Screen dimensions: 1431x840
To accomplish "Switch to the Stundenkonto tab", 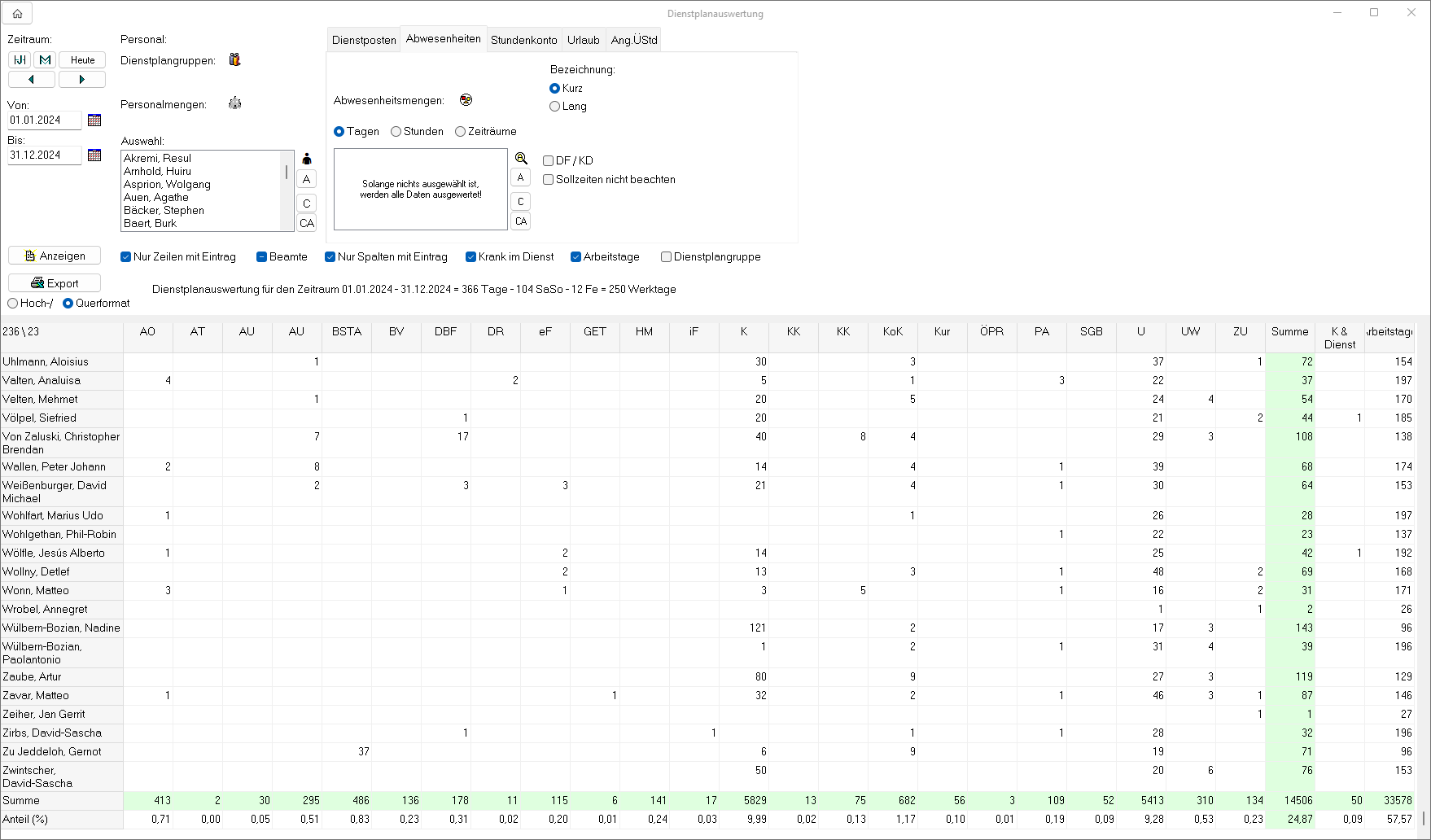I will [x=523, y=40].
